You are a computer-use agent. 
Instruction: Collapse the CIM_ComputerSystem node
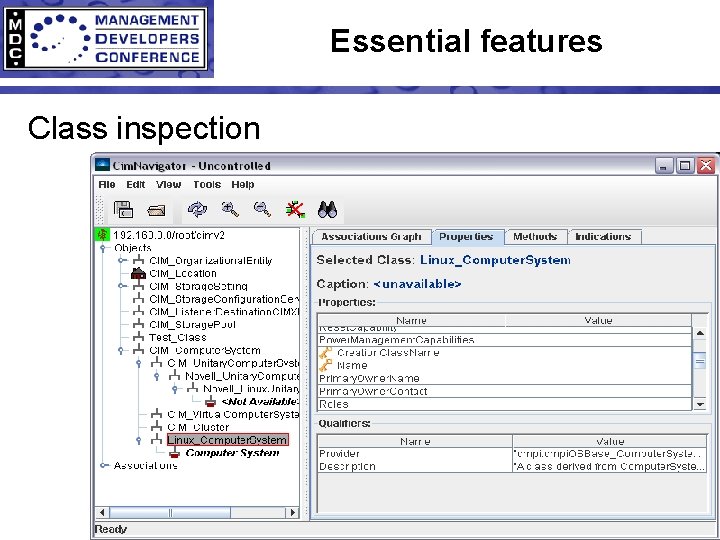click(121, 350)
